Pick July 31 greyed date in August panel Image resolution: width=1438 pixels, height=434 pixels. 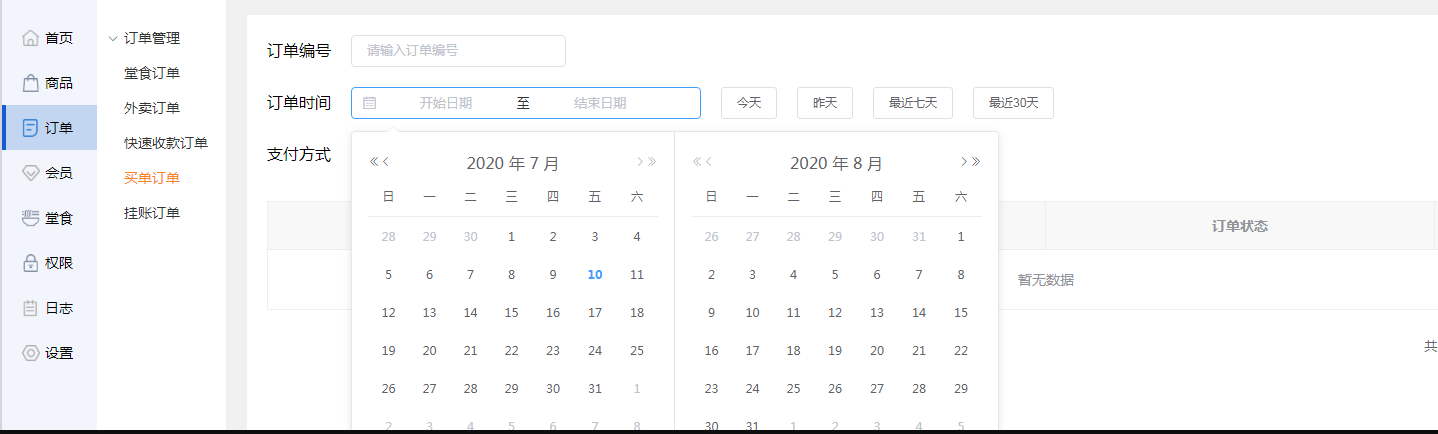[x=919, y=237]
